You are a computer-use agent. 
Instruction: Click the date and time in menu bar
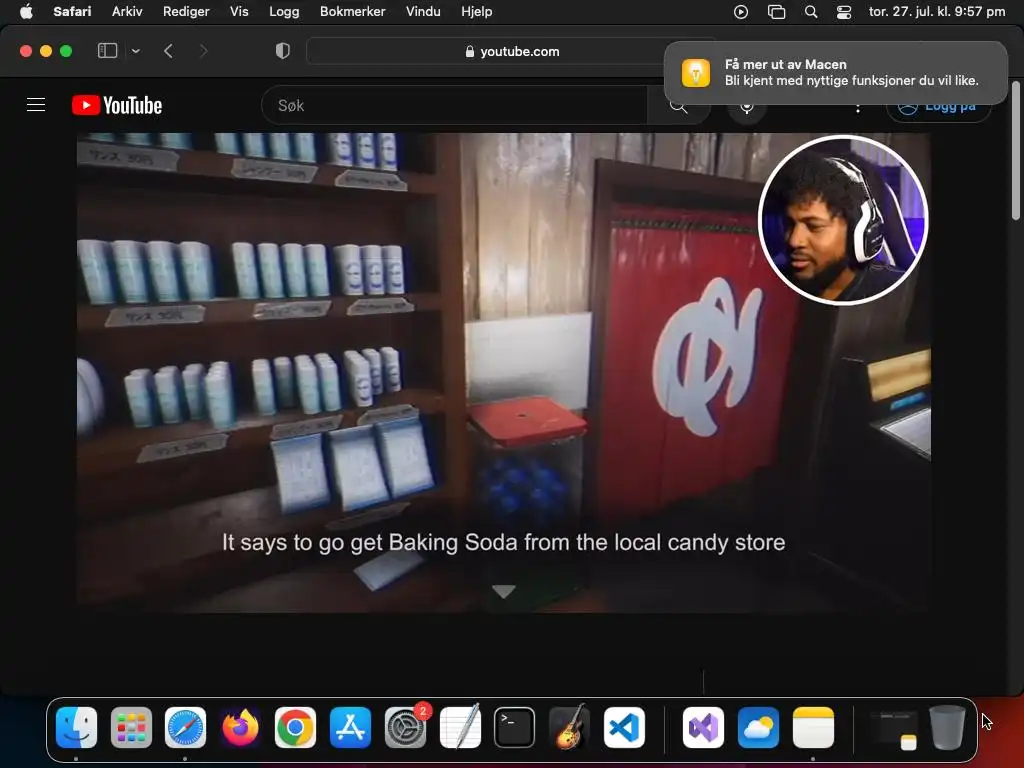936,12
